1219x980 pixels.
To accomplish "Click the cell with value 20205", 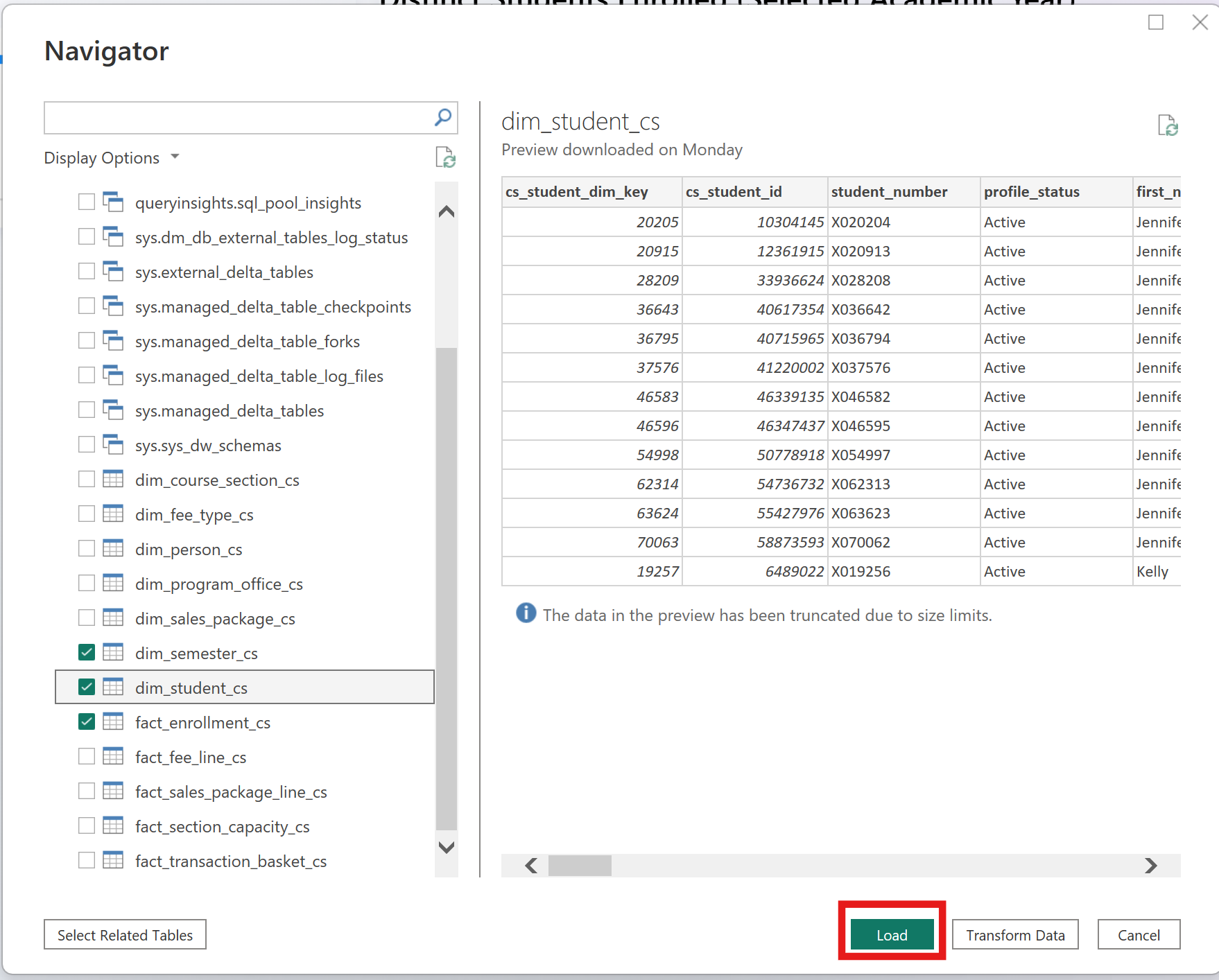I will (x=592, y=222).
